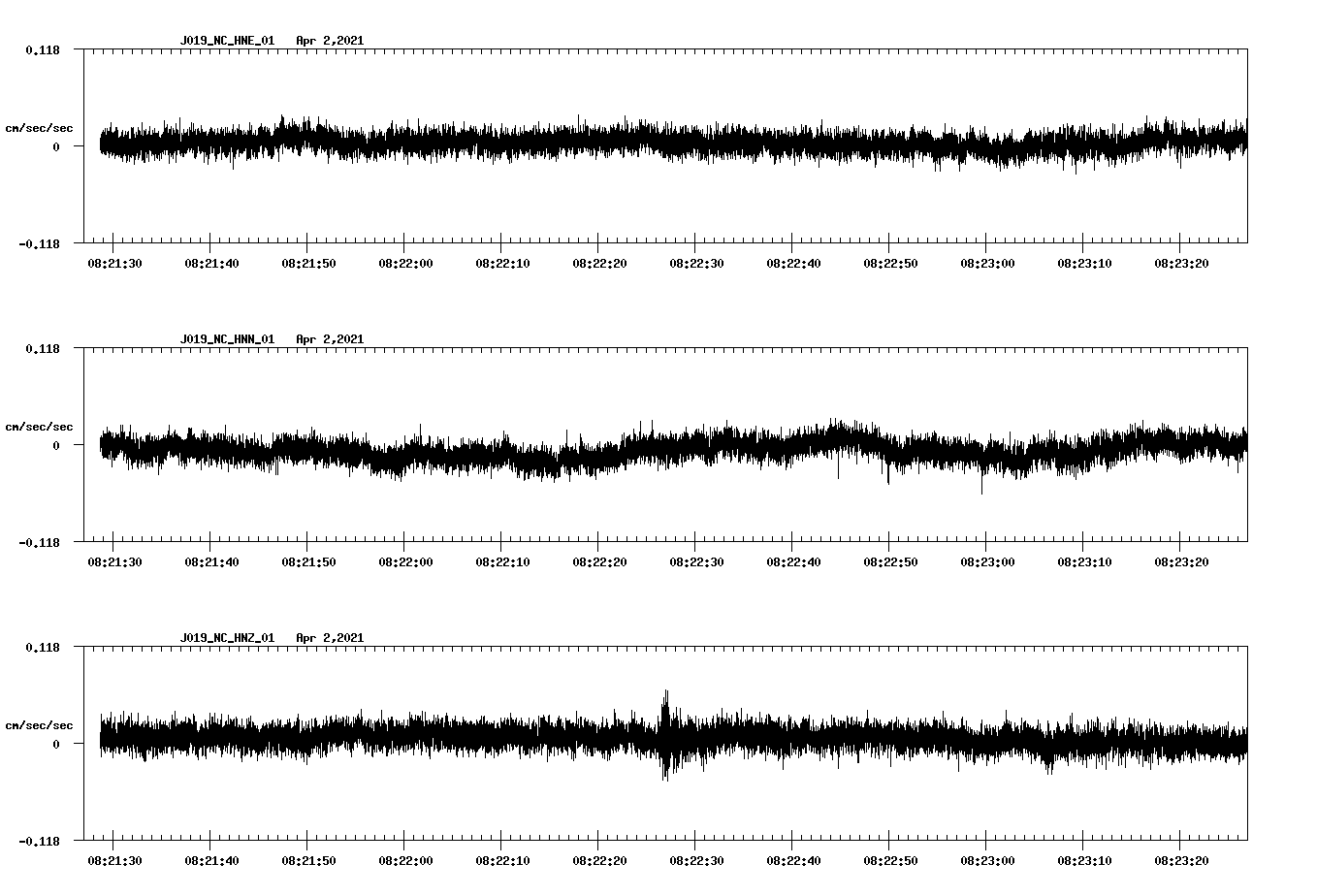This screenshot has height=896, width=1317.
Task: Click the 08:21:40 timestamp under bottom plot
Action: click(x=209, y=858)
